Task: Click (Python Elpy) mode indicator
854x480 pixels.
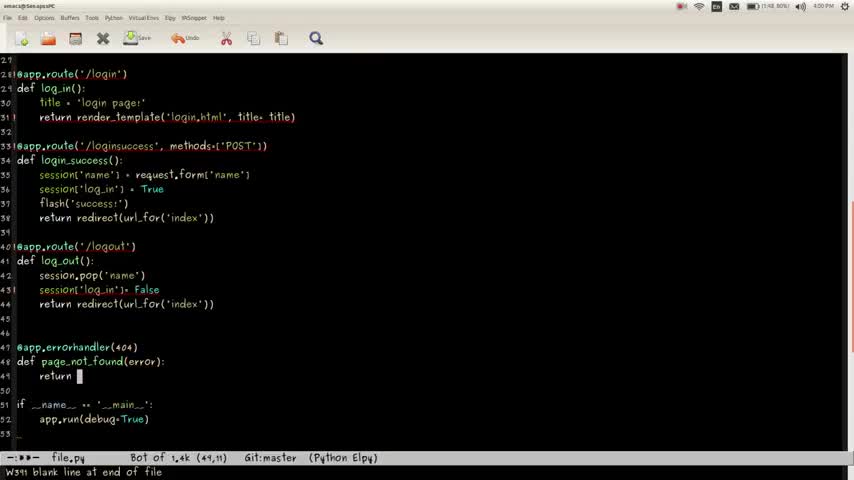Action: (343, 458)
